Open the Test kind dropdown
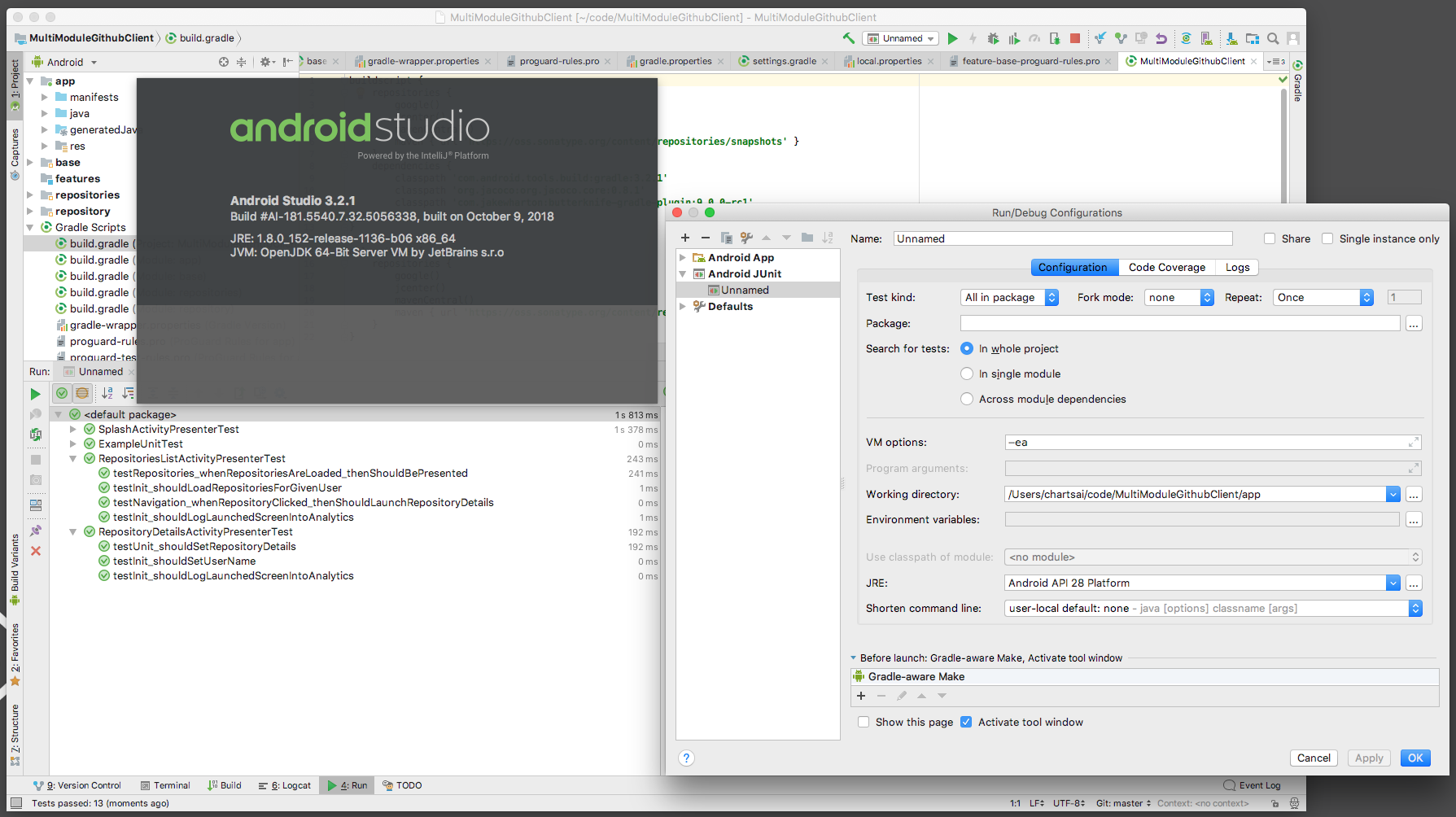The width and height of the screenshot is (1456, 817). pyautogui.click(x=1009, y=298)
